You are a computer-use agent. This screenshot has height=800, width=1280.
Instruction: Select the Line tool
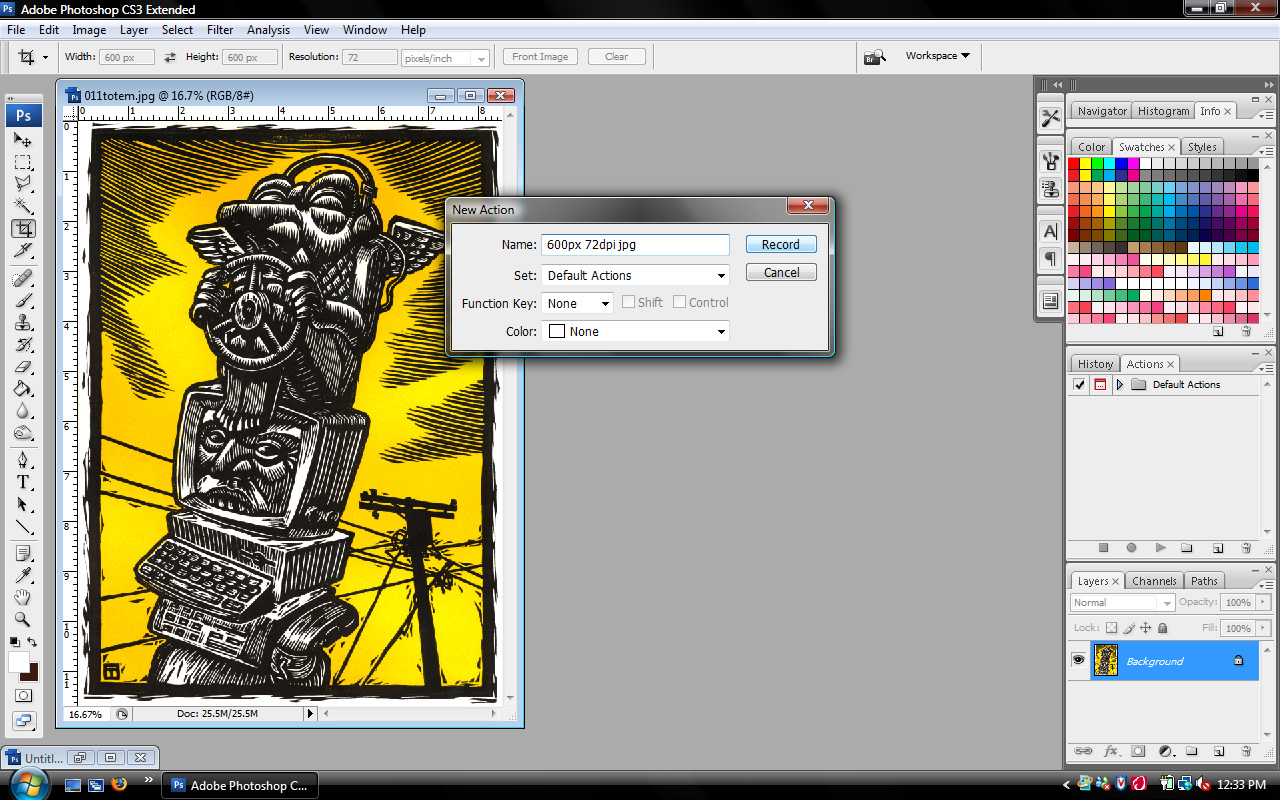[23, 526]
